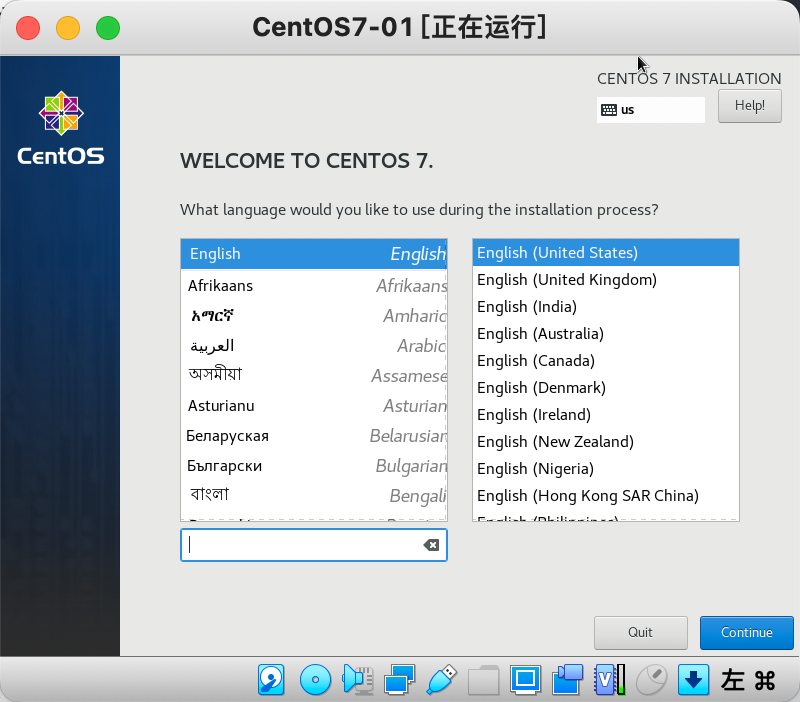Open the optical disc status icon
This screenshot has height=702, width=800.
click(x=315, y=680)
